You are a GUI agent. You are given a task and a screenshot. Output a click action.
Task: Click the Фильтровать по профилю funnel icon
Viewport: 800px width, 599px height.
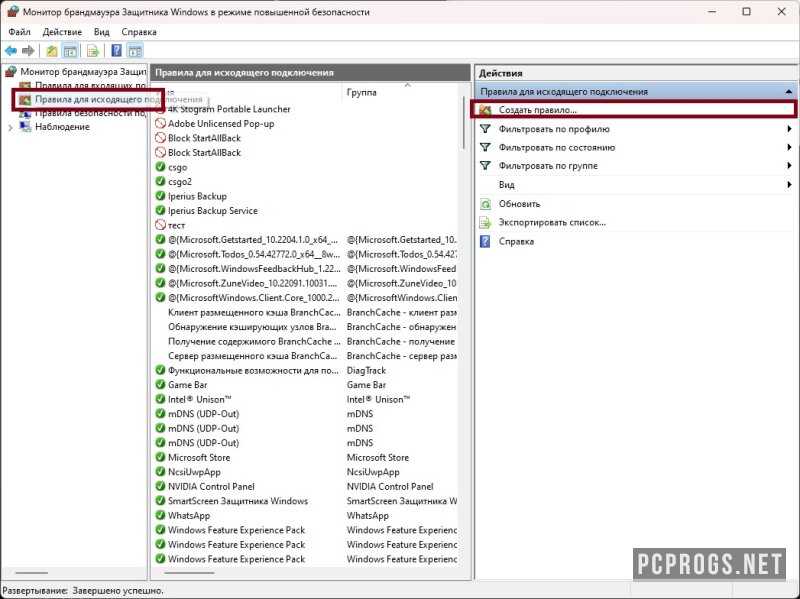coord(486,129)
